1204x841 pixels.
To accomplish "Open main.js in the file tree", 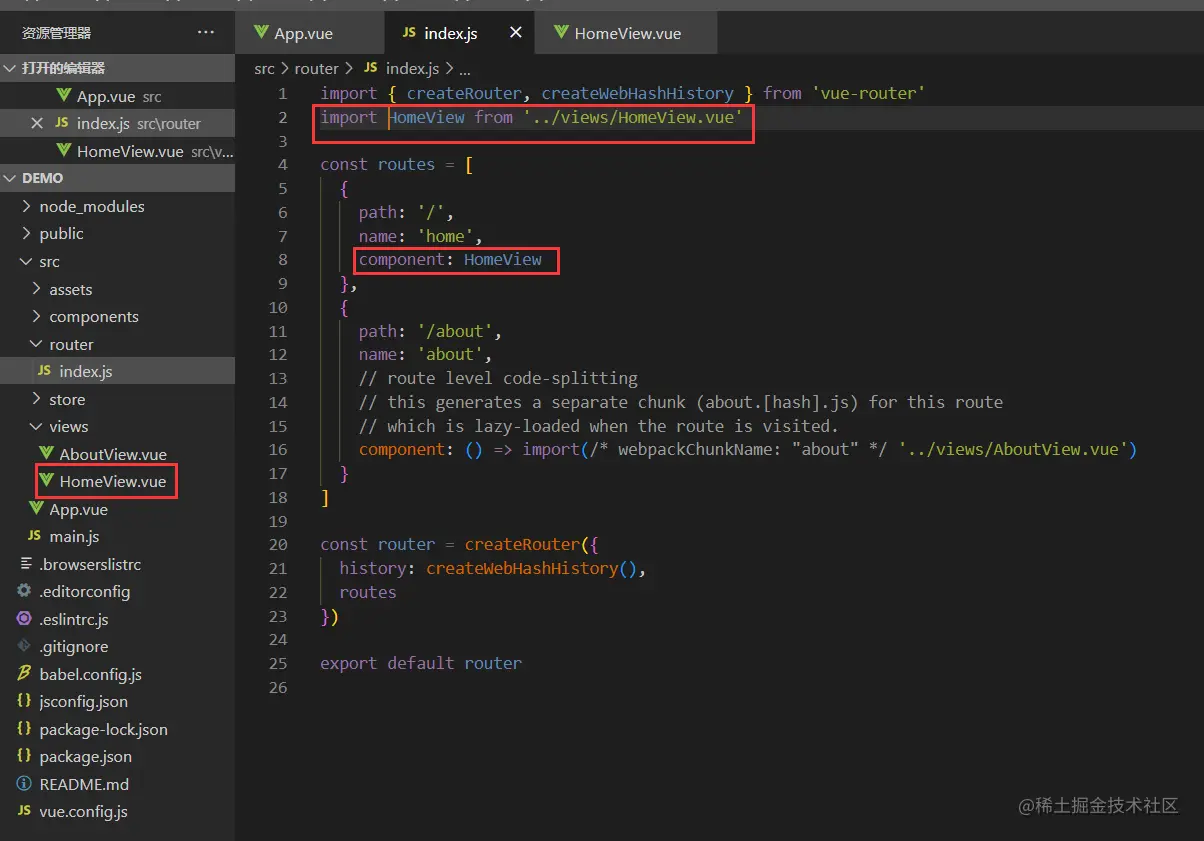I will point(117,537).
